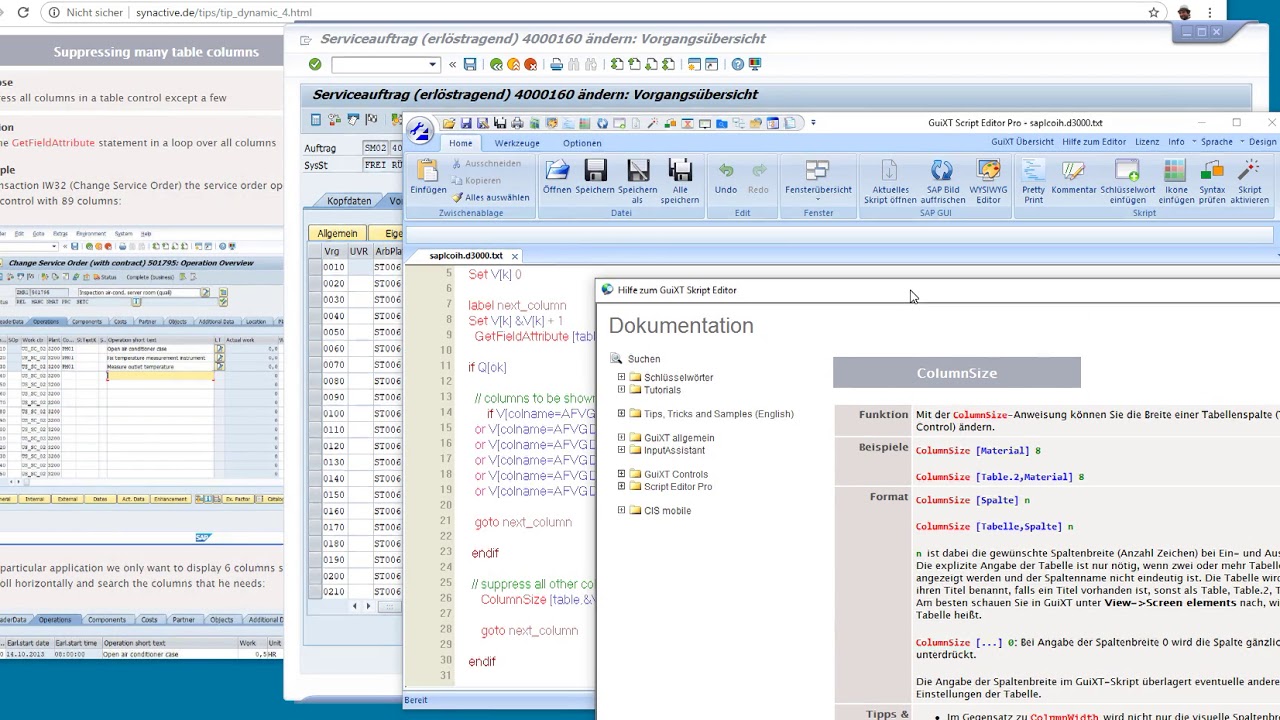Click SAP green checkmark Enter icon
Screen dimensions: 1280x720
(x=315, y=64)
